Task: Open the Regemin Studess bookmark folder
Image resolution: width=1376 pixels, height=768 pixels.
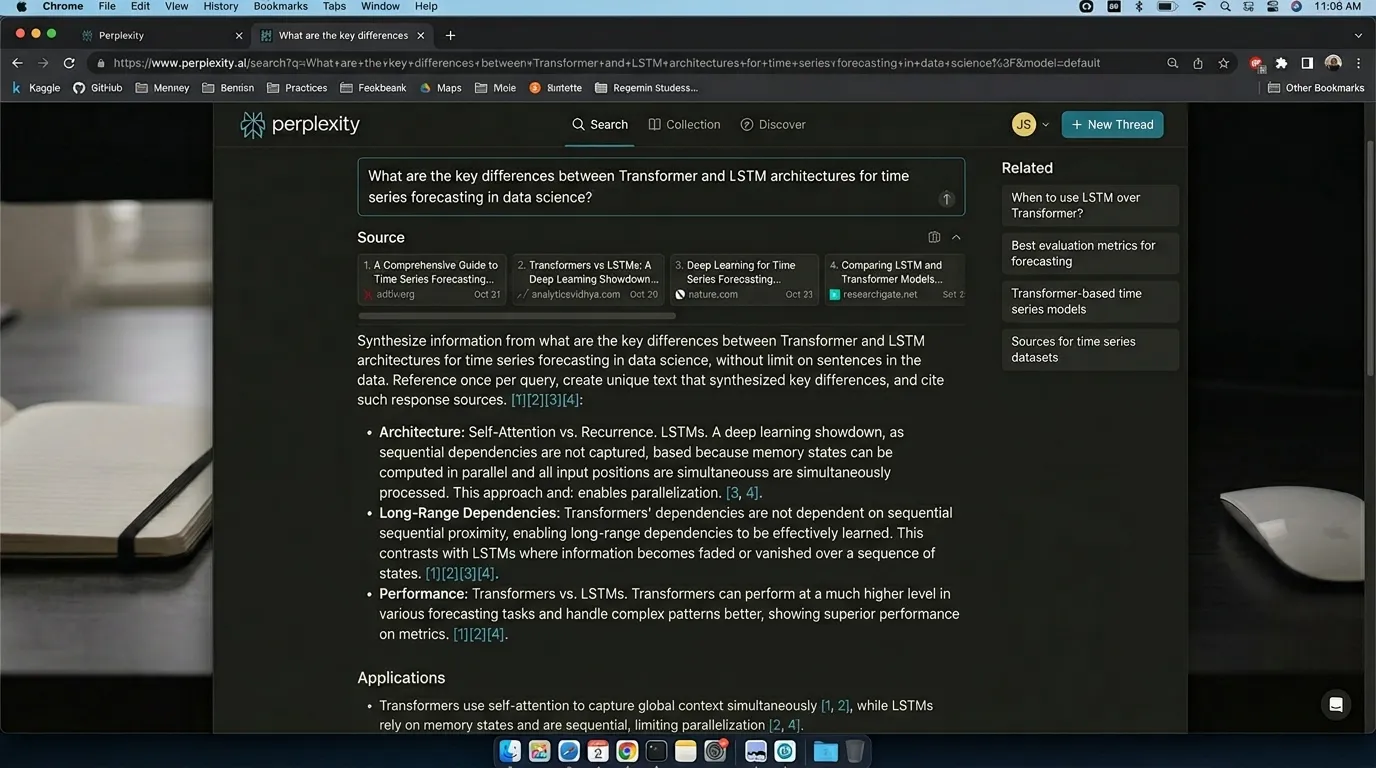Action: [646, 88]
